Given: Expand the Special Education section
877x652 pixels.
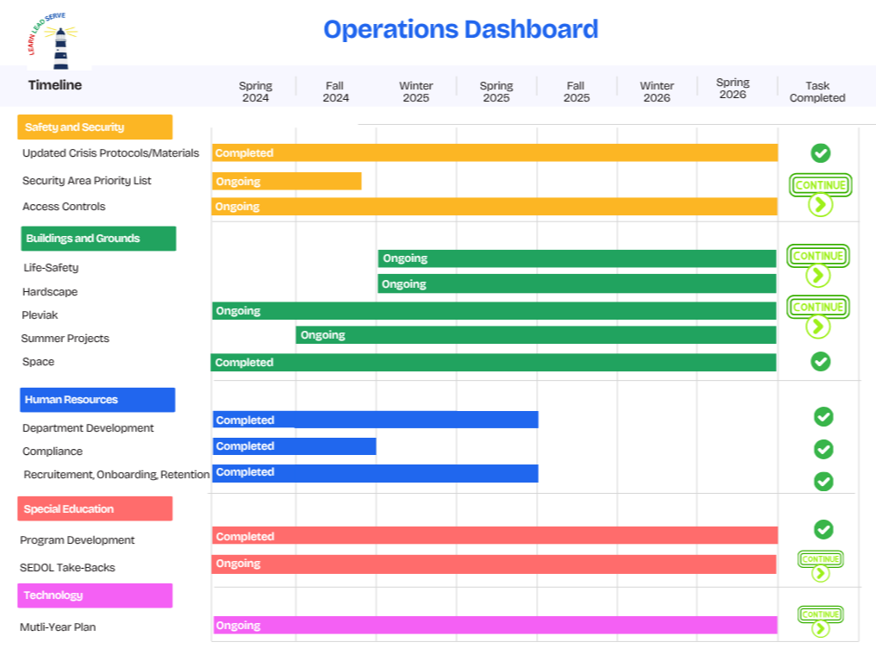Looking at the screenshot, I should click(x=95, y=509).
